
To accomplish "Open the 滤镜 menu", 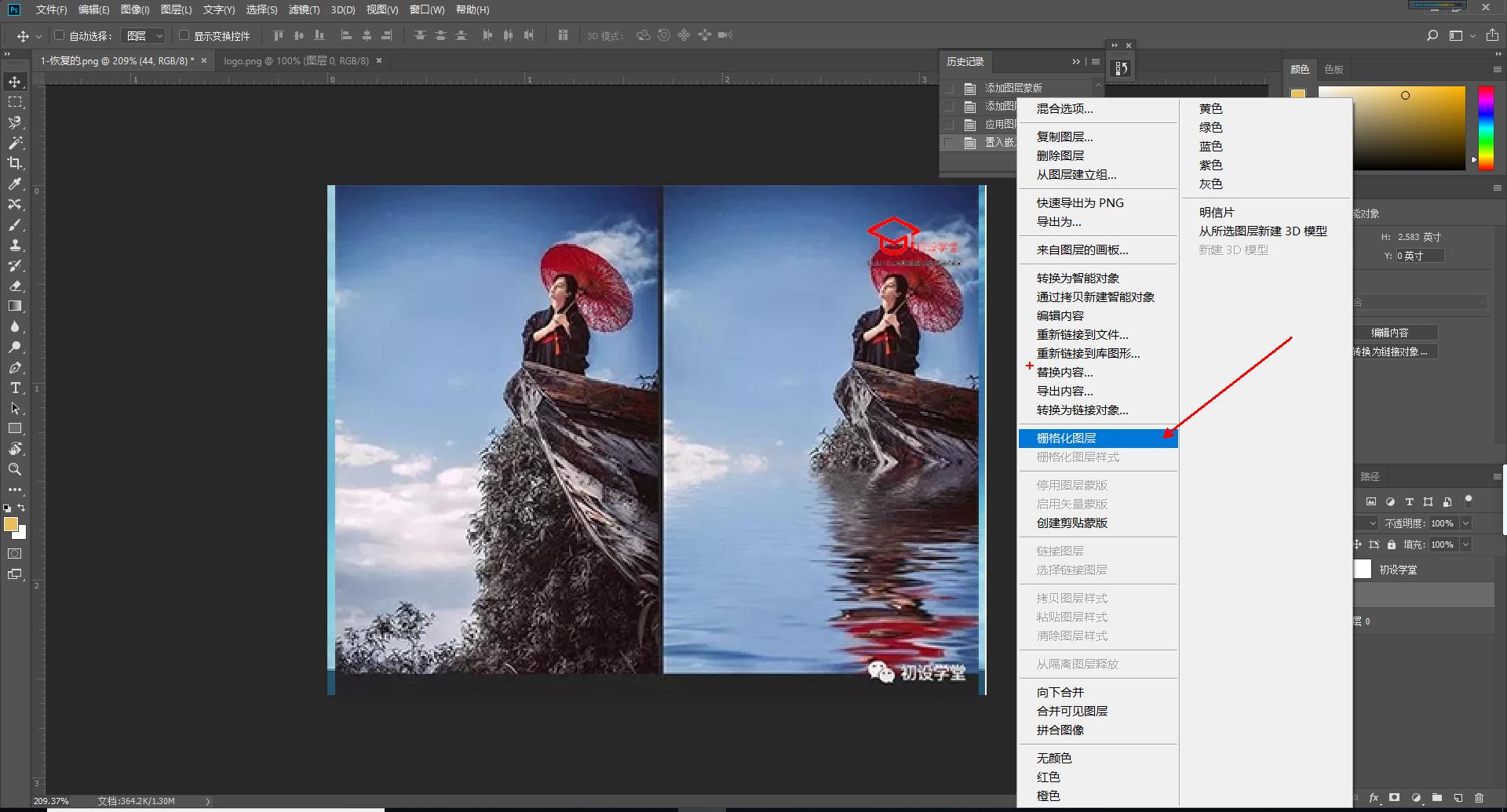I will [x=305, y=10].
